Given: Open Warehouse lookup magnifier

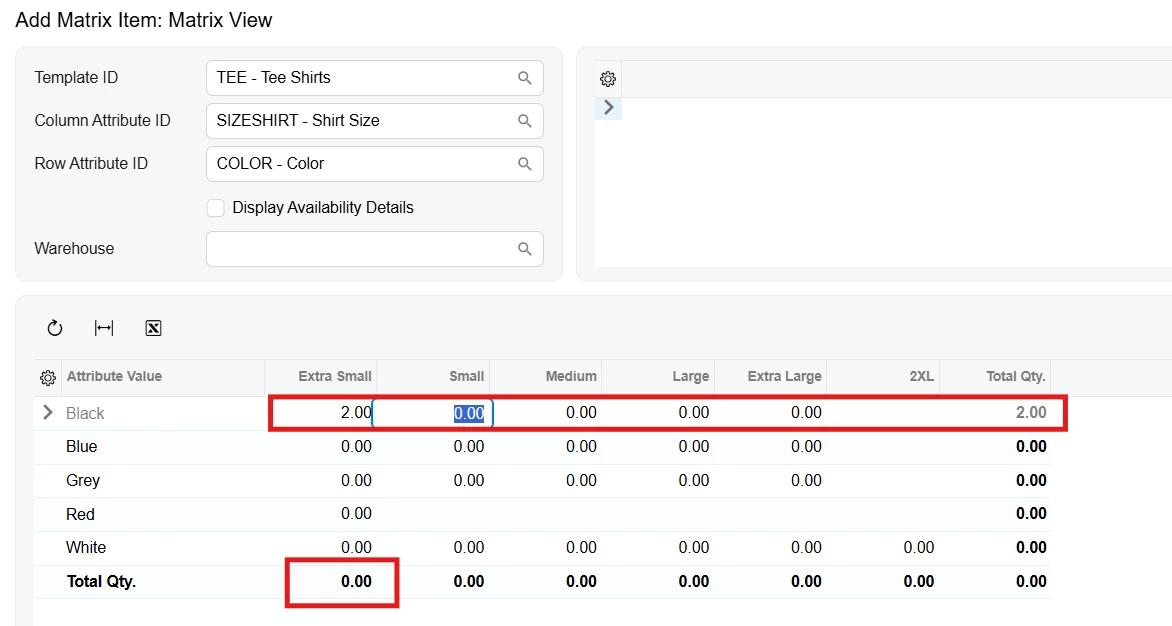Looking at the screenshot, I should coord(525,249).
